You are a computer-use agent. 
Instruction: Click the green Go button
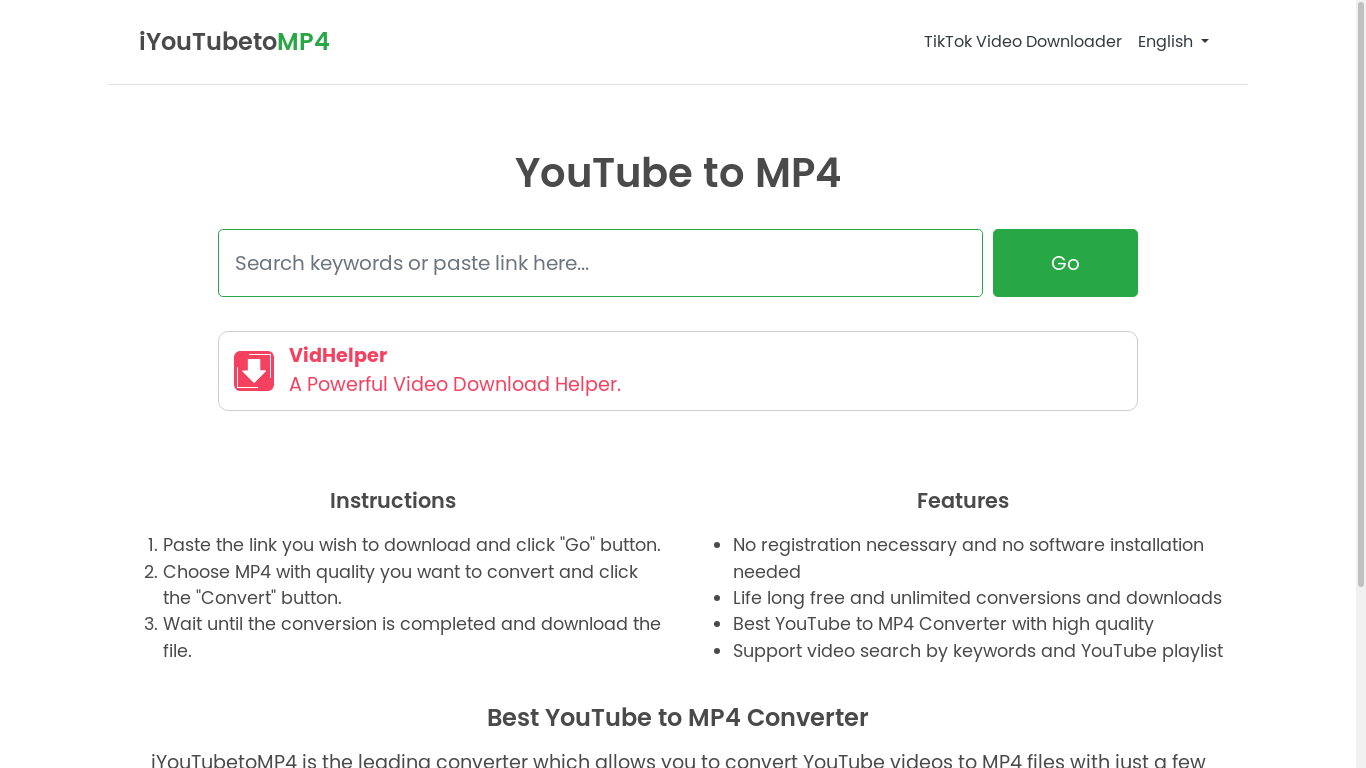(x=1065, y=263)
